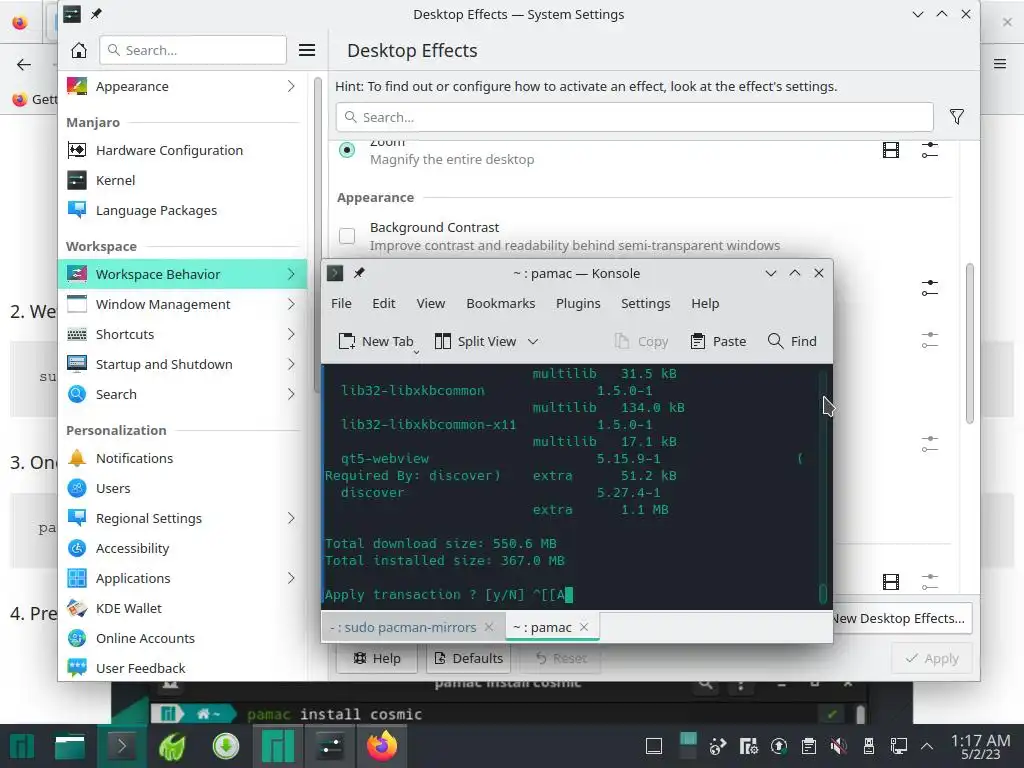Focus the sidebar Search field
This screenshot has width=1024, height=768.
(x=193, y=50)
